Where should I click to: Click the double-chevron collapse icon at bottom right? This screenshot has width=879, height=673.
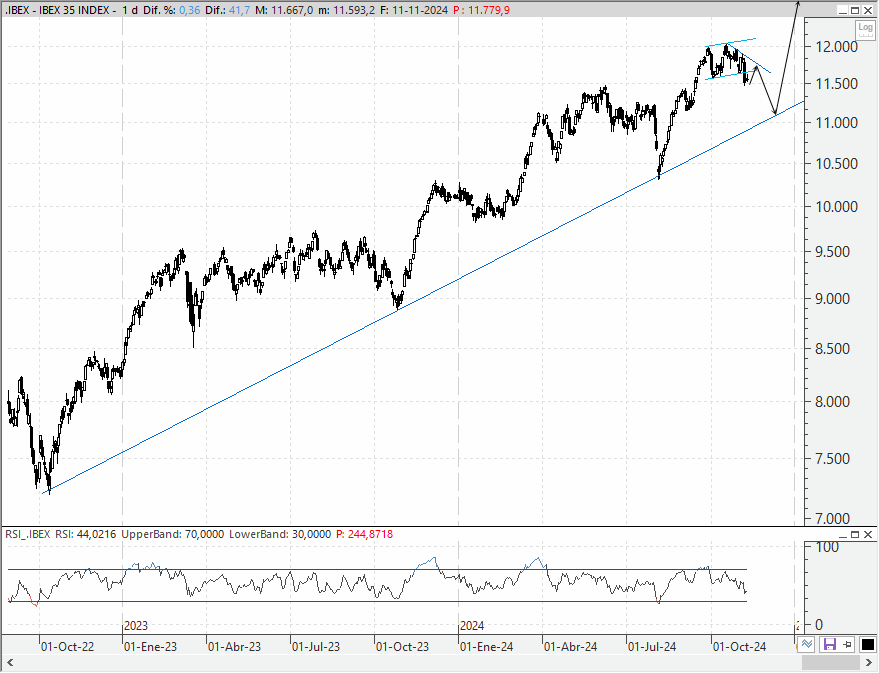coord(807,644)
